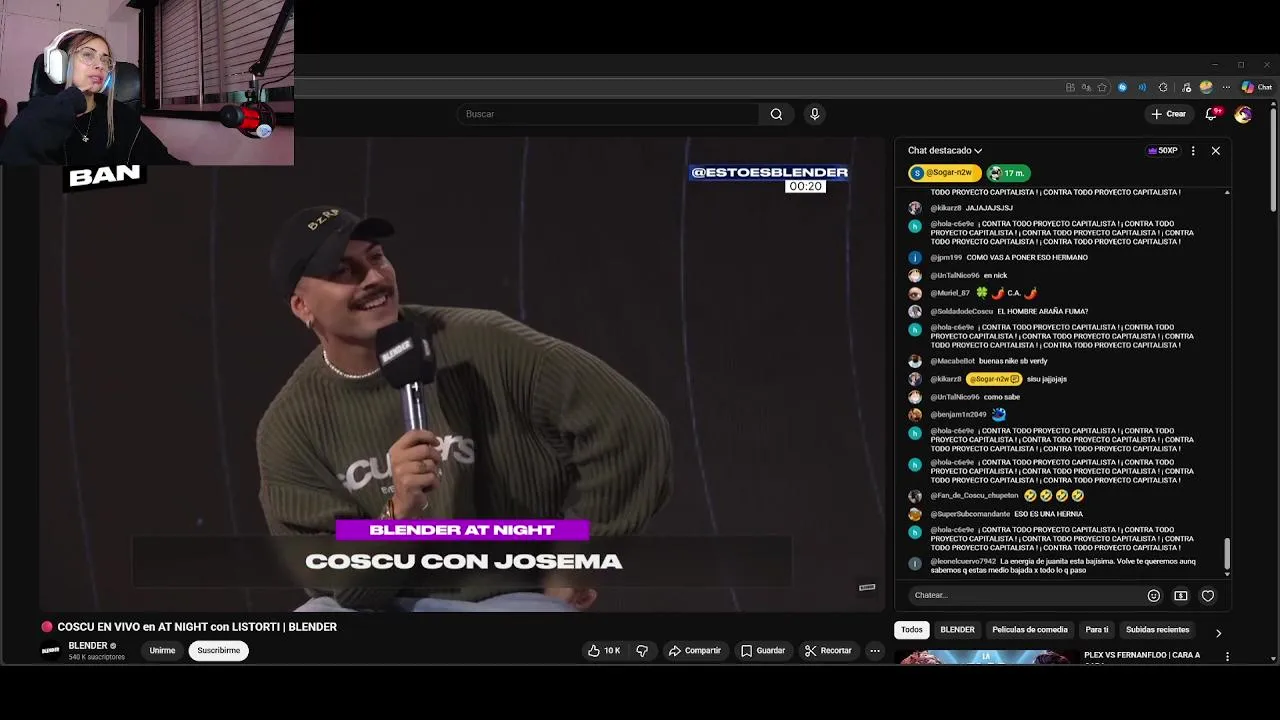Dislike the video with thumbs-down icon
Image resolution: width=1280 pixels, height=720 pixels.
pyautogui.click(x=642, y=651)
